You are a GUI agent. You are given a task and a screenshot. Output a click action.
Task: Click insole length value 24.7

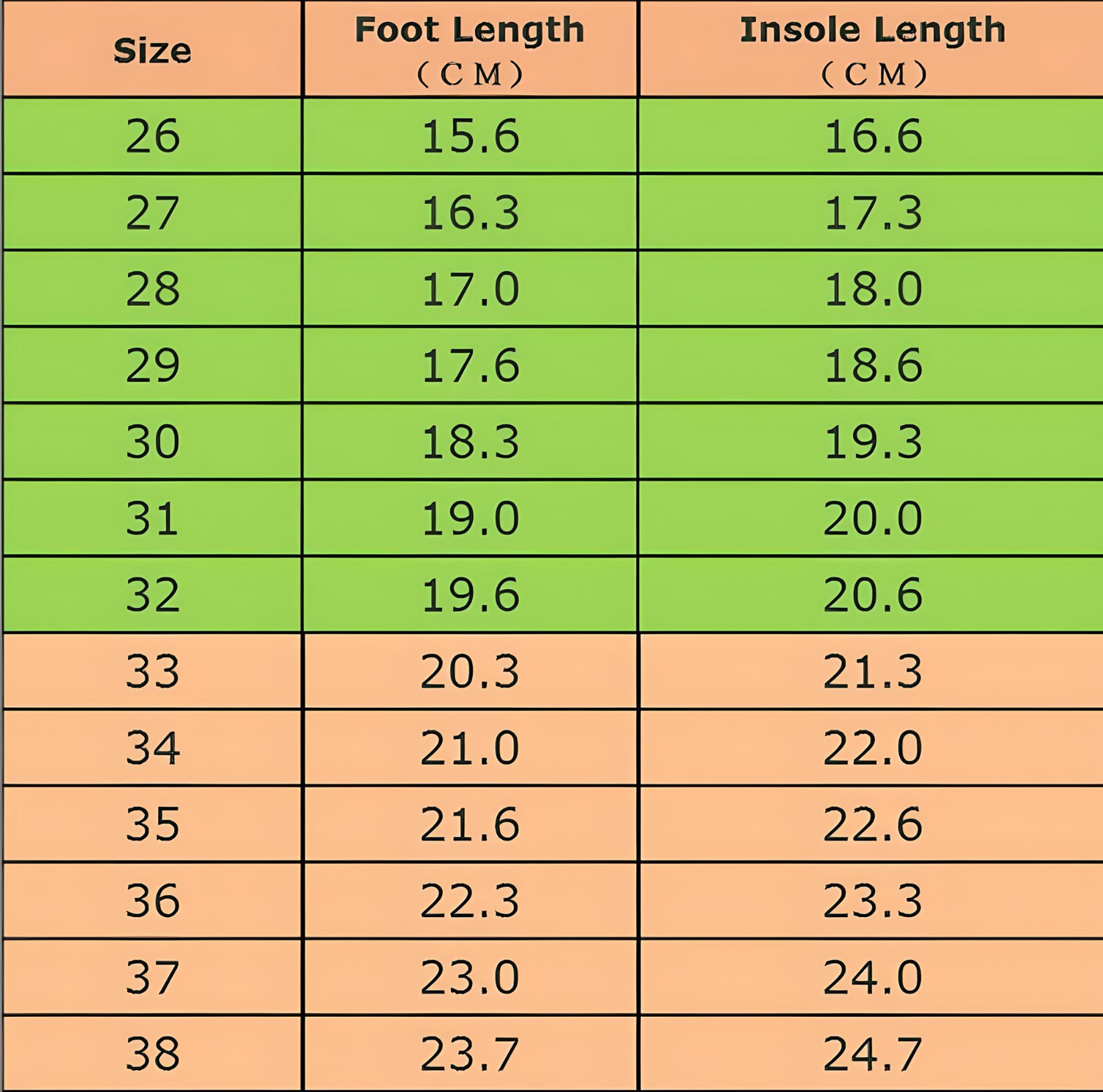[x=872, y=1054]
